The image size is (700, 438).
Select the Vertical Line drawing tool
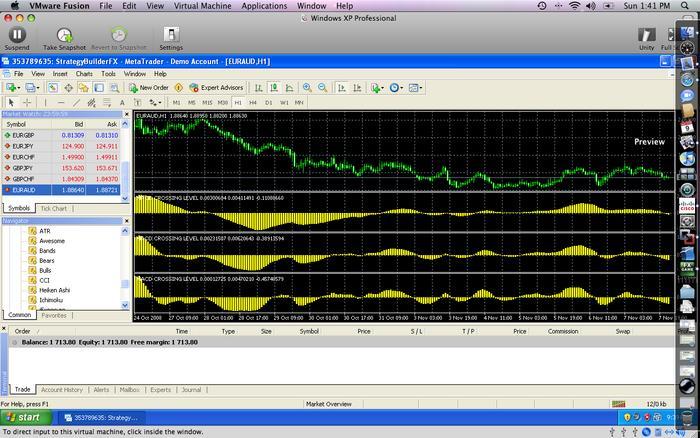point(45,103)
